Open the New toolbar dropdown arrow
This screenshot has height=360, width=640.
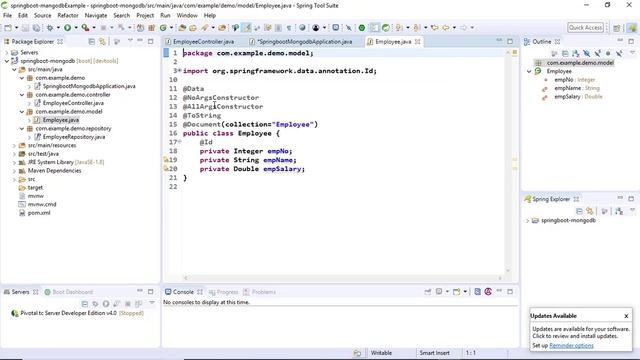pyautogui.click(x=16, y=28)
